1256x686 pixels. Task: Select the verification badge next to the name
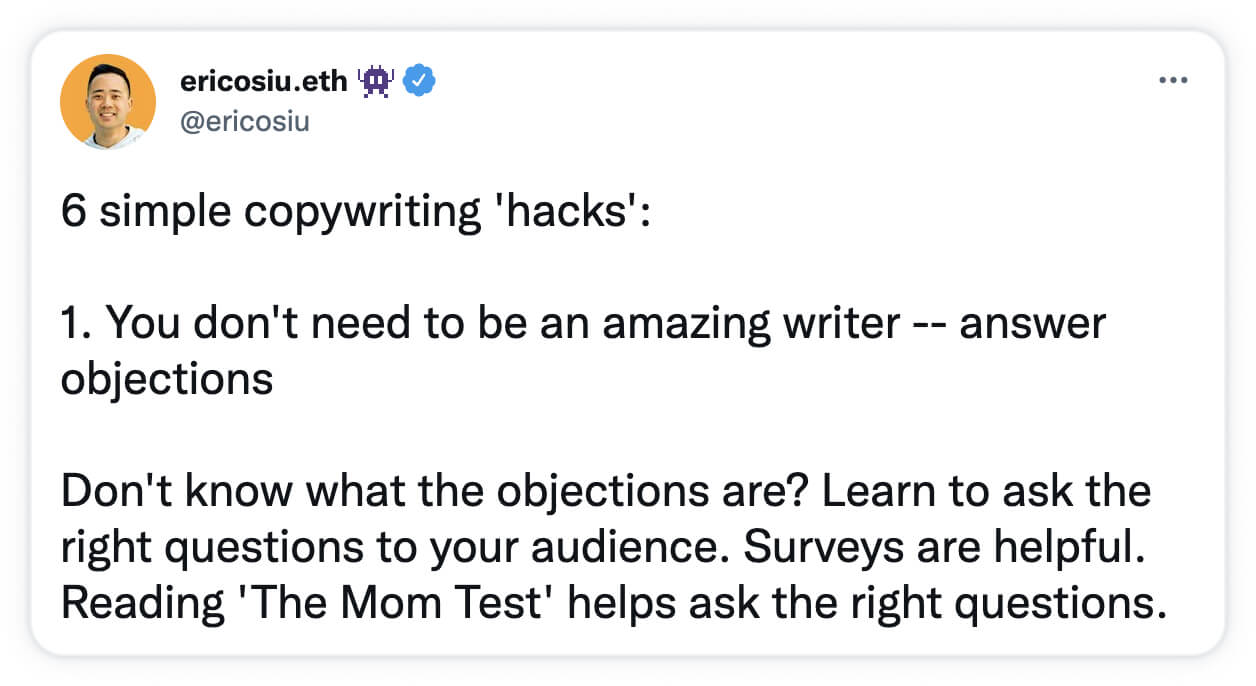click(418, 81)
